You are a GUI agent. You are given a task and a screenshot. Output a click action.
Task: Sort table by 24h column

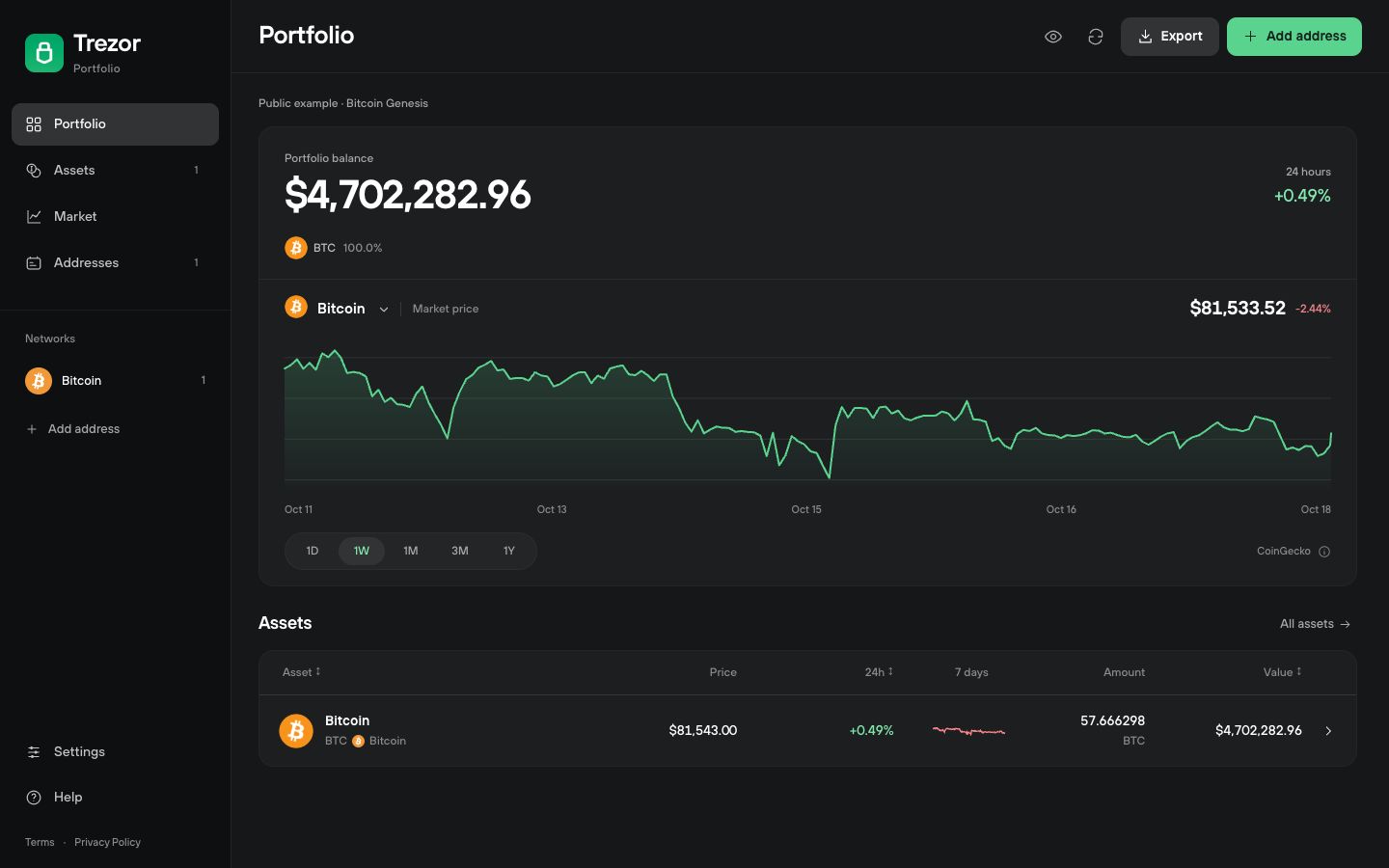tap(879, 672)
